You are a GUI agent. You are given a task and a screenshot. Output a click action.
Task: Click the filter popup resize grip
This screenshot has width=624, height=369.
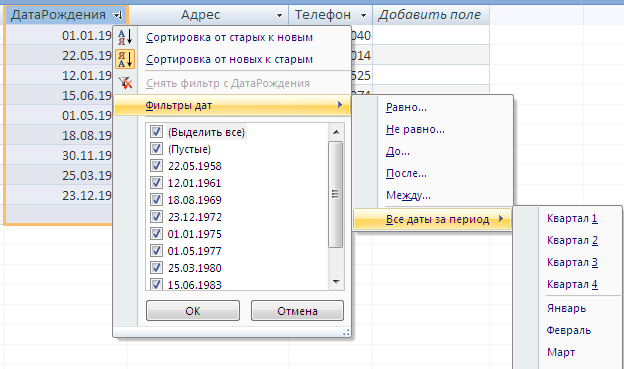[x=346, y=332]
